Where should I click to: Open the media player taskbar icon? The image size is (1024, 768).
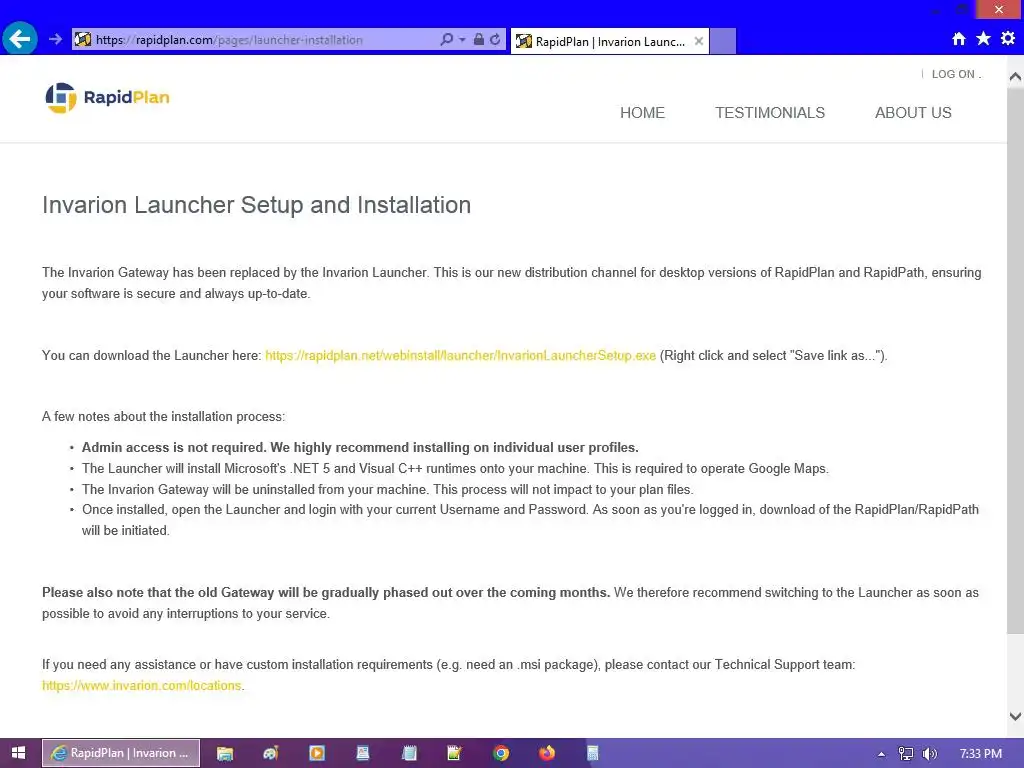pos(317,753)
